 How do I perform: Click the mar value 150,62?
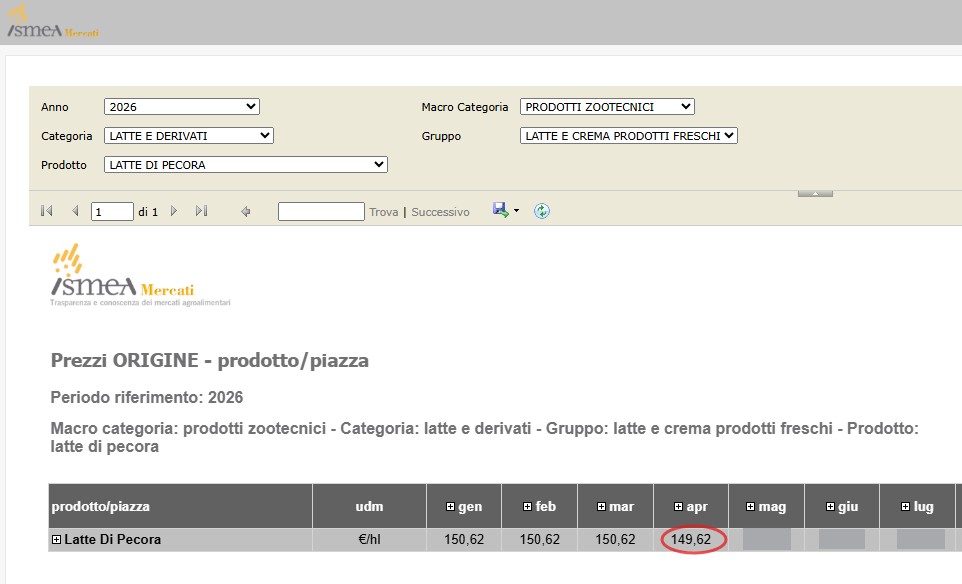pyautogui.click(x=615, y=540)
